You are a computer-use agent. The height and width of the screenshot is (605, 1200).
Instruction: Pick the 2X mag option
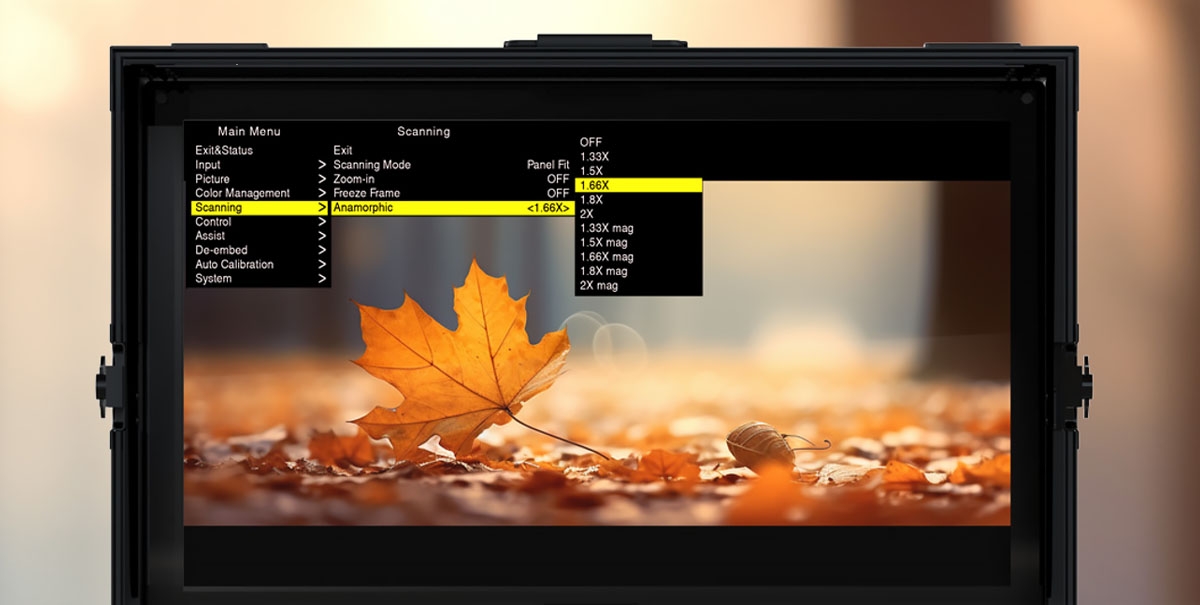click(x=599, y=285)
